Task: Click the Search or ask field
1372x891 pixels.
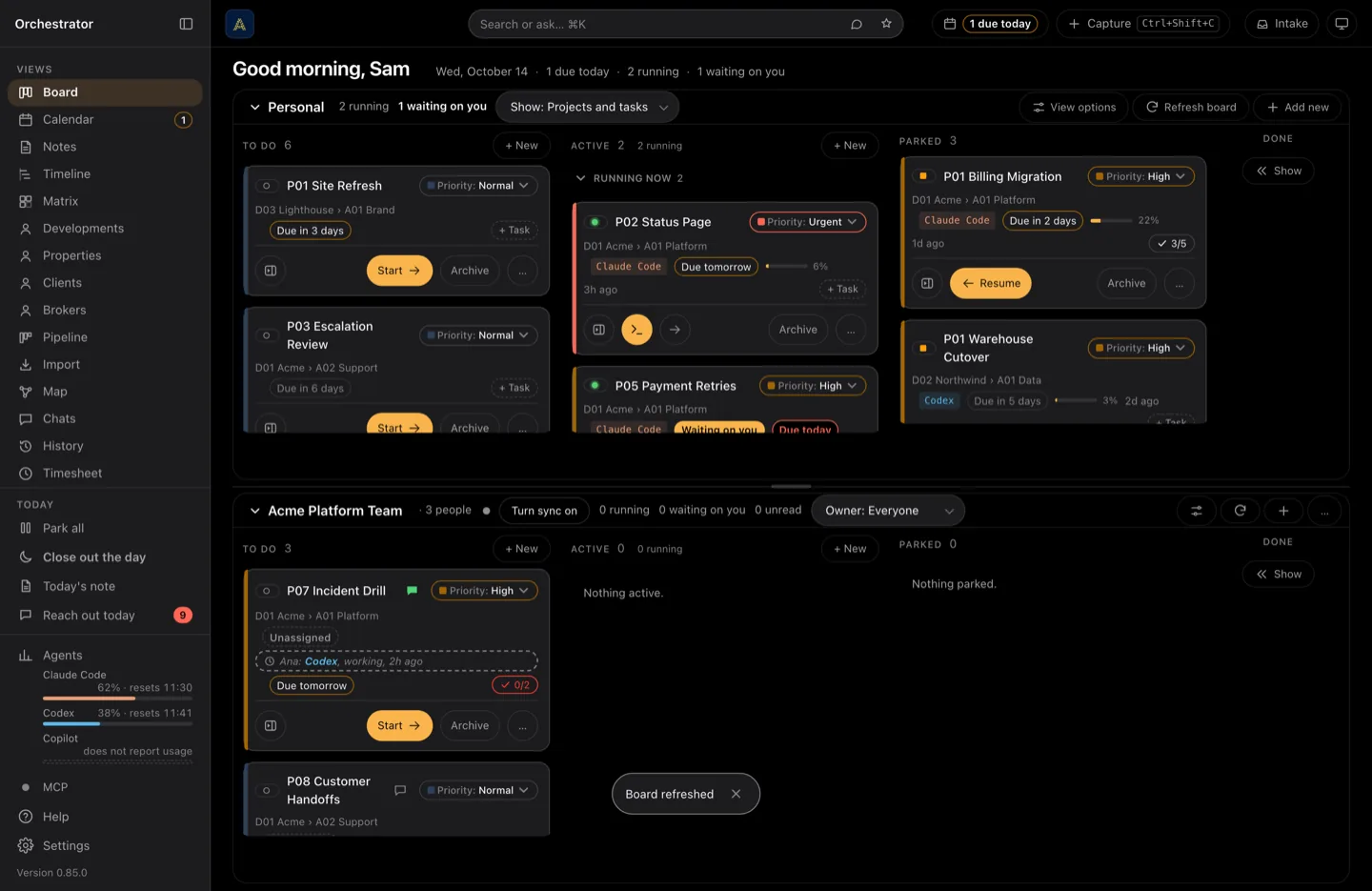Action: (x=685, y=24)
